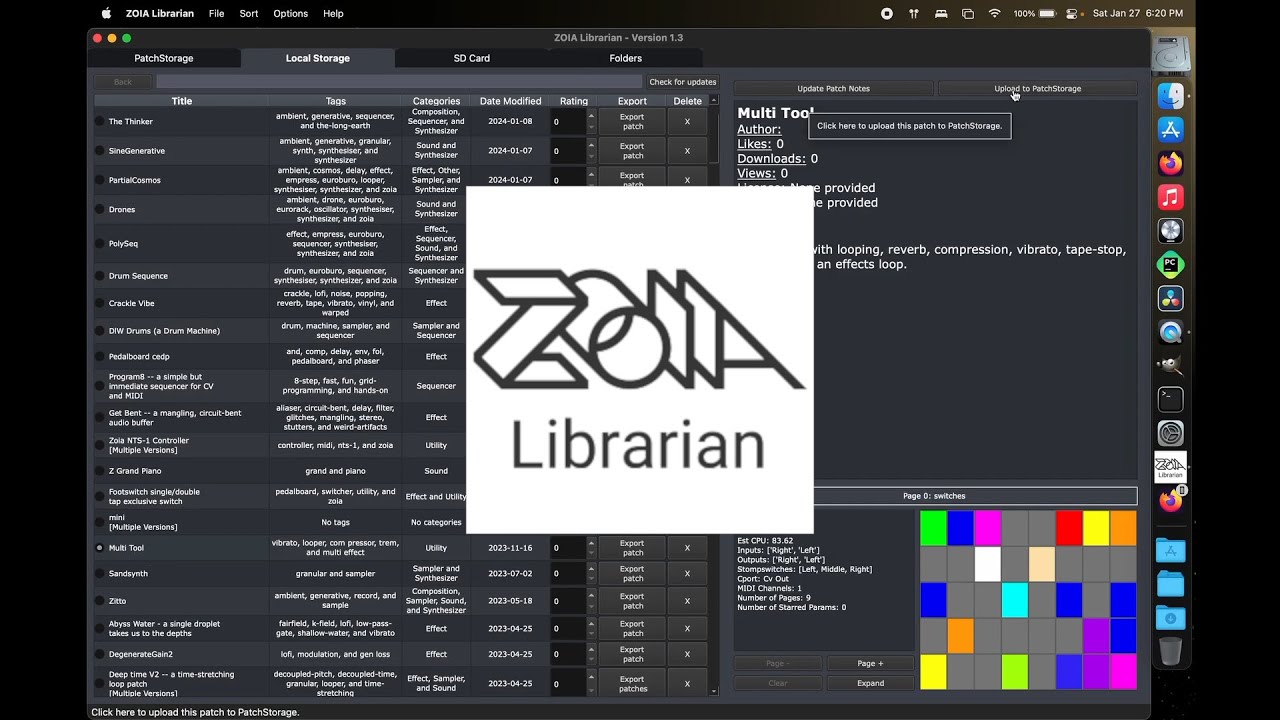This screenshot has width=1280, height=720.
Task: Click Update Patch Notes button
Action: pos(833,88)
